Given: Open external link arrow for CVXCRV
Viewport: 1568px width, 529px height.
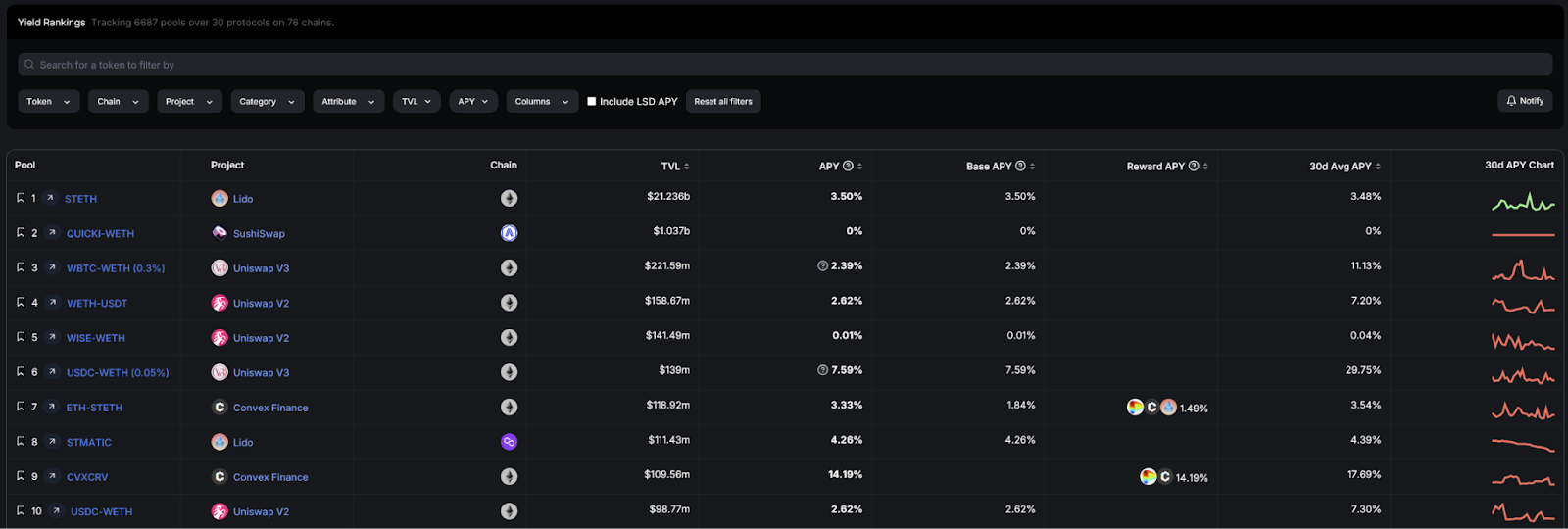Looking at the screenshot, I should point(52,476).
